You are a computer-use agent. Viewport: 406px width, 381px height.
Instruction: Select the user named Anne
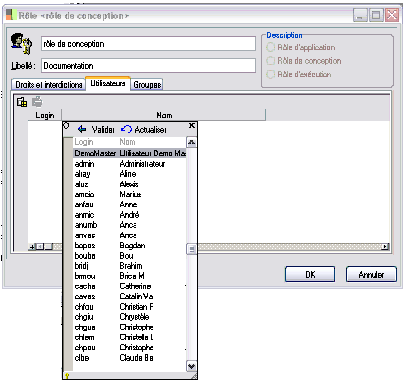[130, 204]
